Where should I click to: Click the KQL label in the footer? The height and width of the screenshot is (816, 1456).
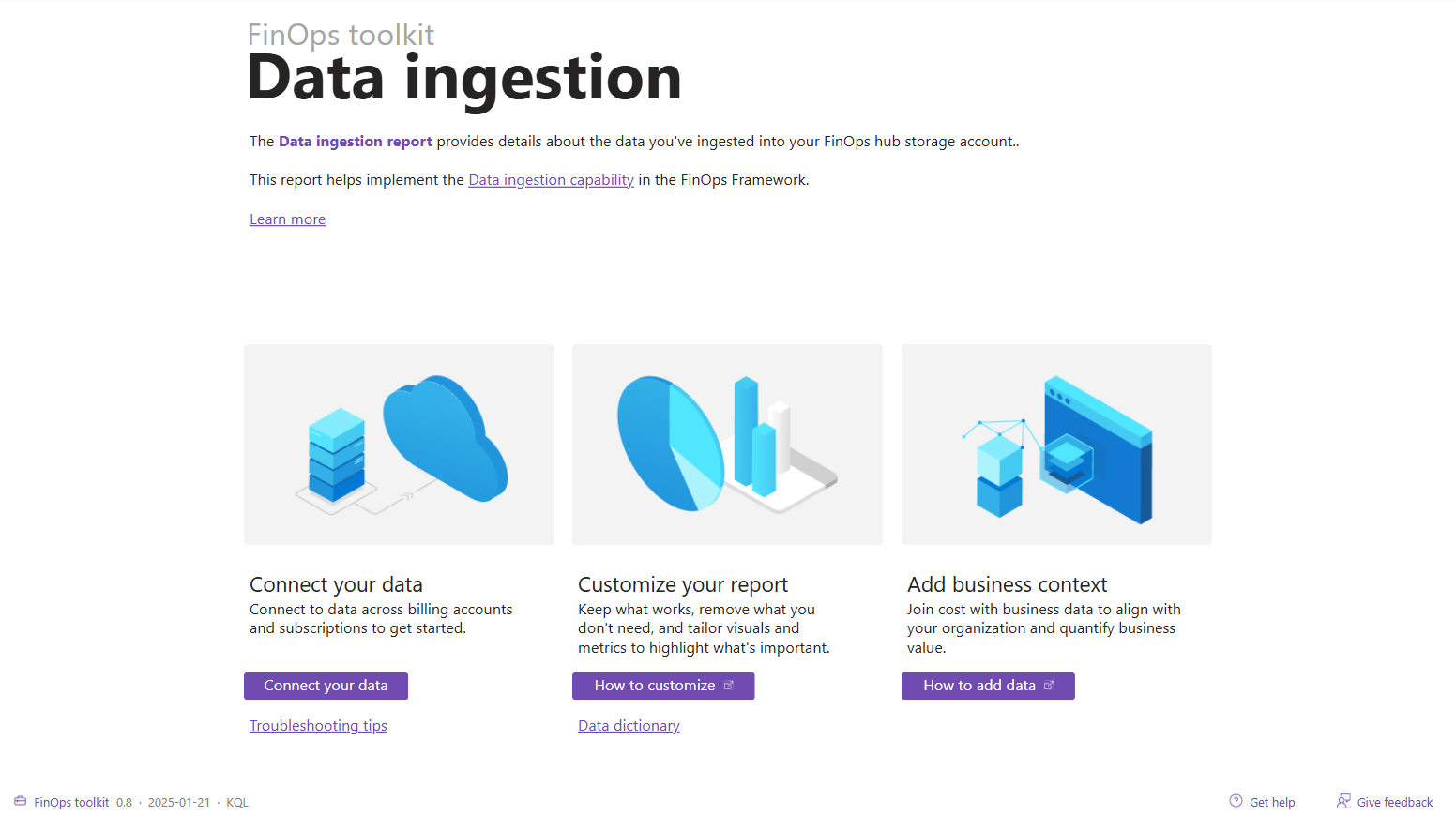pos(237,803)
